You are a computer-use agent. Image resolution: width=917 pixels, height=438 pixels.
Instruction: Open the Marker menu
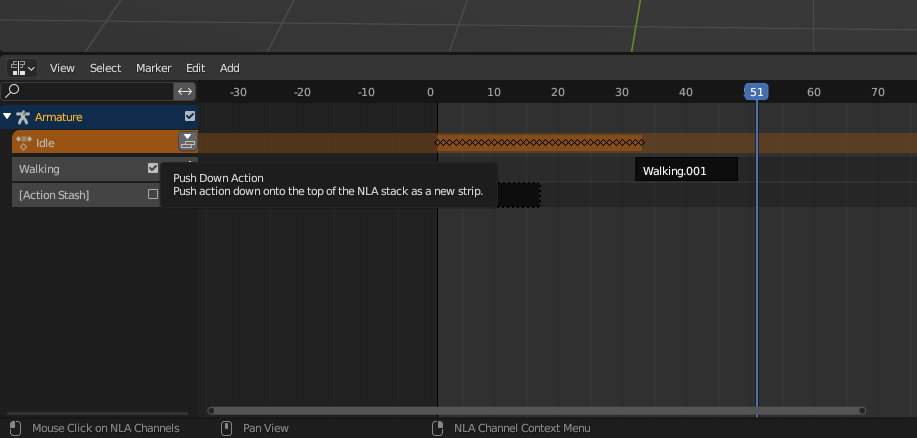[x=153, y=68]
